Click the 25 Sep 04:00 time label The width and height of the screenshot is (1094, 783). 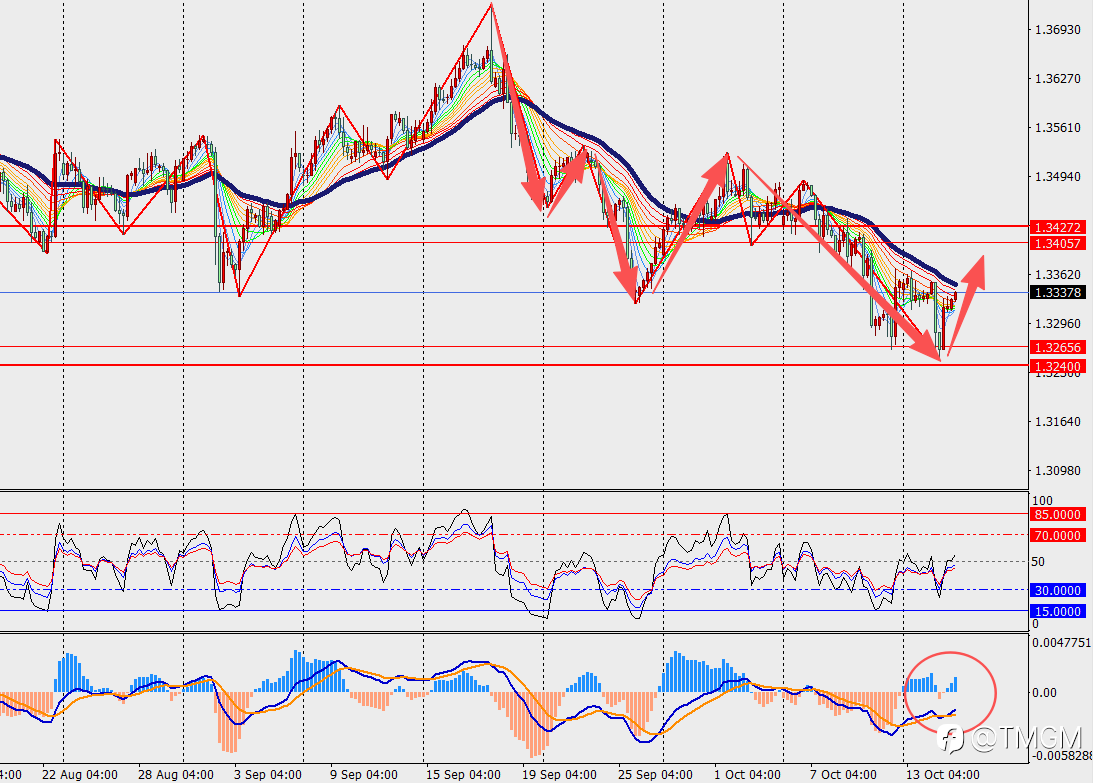click(655, 775)
